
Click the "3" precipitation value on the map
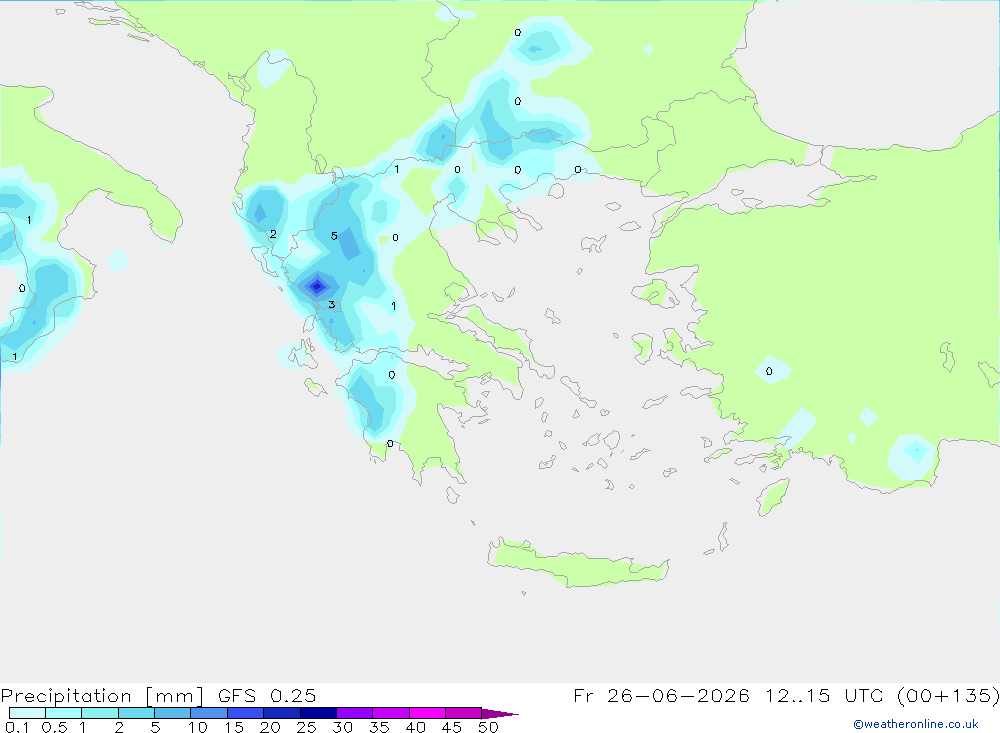pyautogui.click(x=332, y=304)
